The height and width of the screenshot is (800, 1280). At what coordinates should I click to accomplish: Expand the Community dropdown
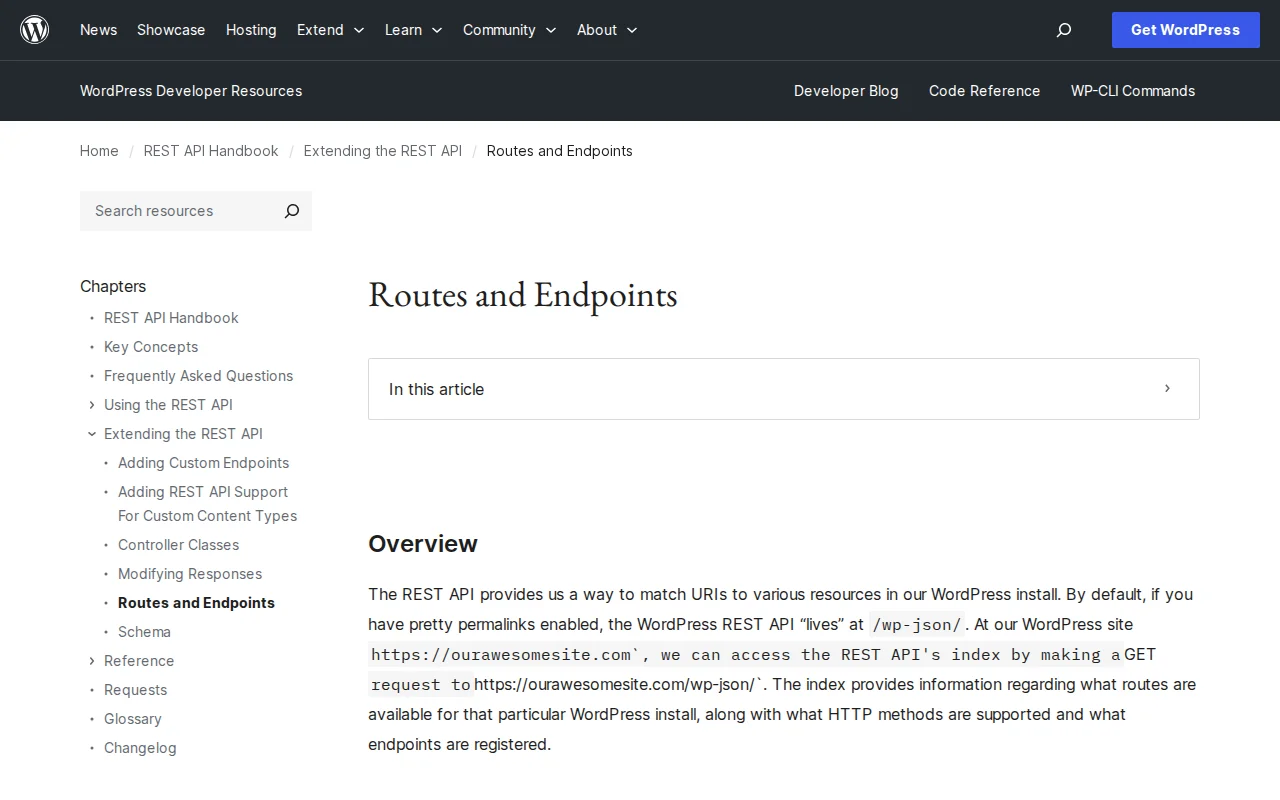click(509, 30)
